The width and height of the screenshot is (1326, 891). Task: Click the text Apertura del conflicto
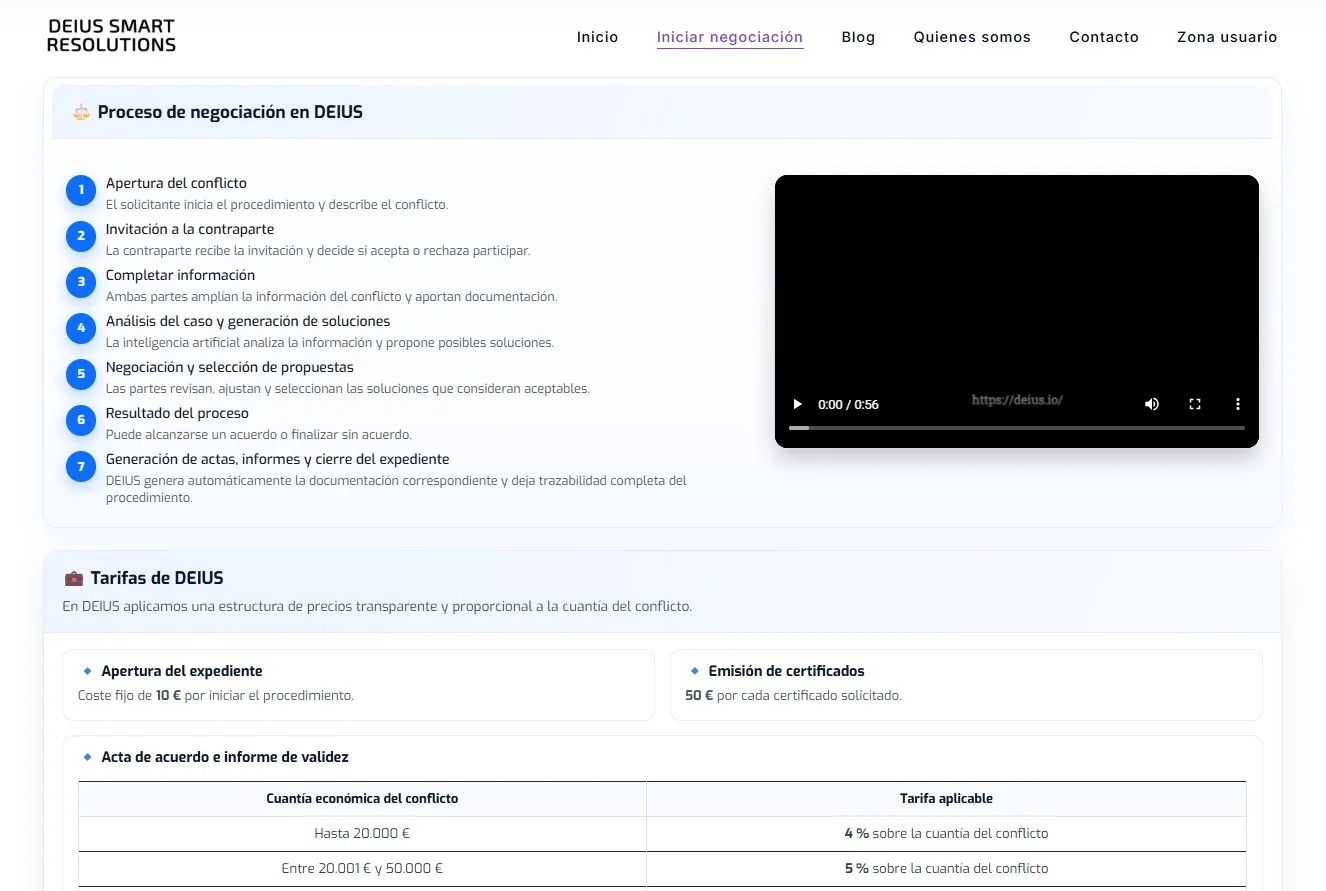pyautogui.click(x=176, y=183)
